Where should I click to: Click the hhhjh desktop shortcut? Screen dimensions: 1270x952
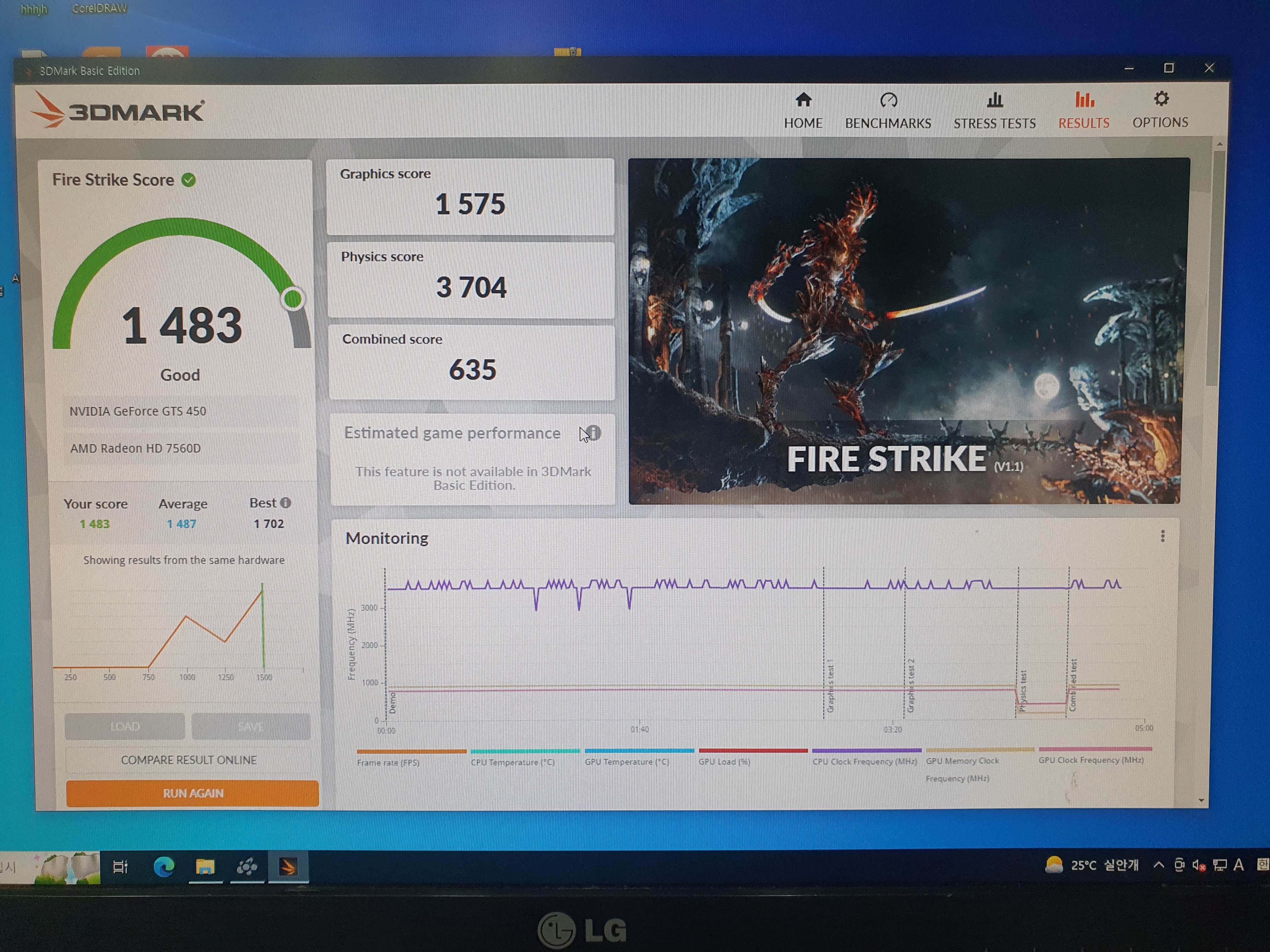click(x=34, y=8)
